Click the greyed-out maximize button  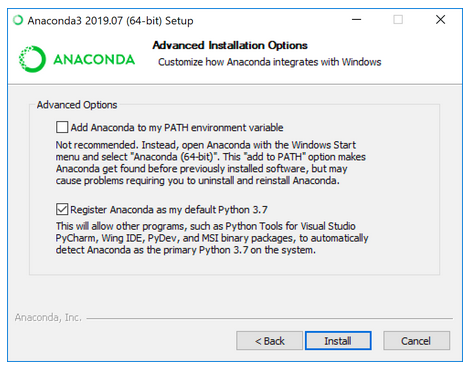click(x=398, y=20)
